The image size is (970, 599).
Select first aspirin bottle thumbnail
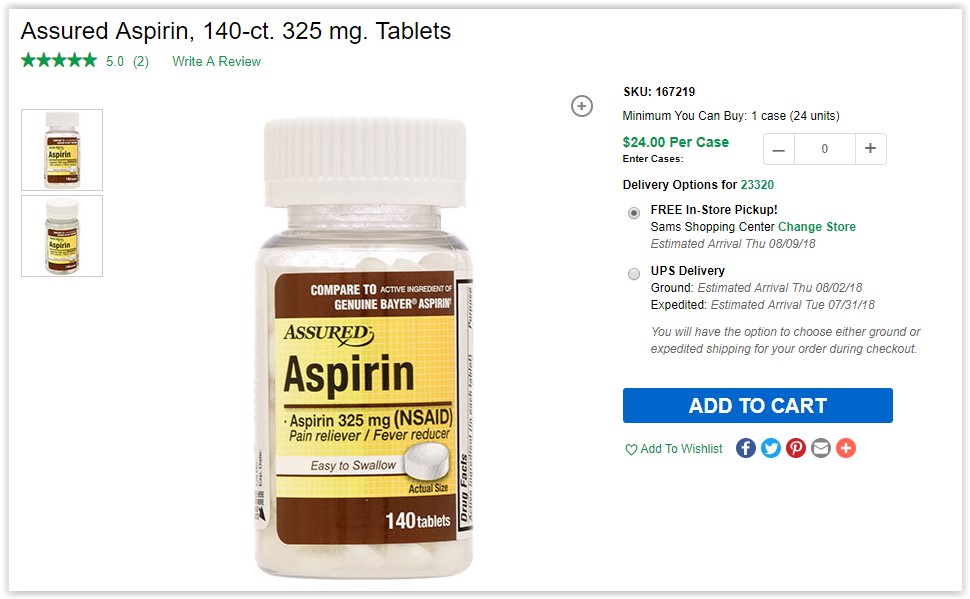pos(62,150)
